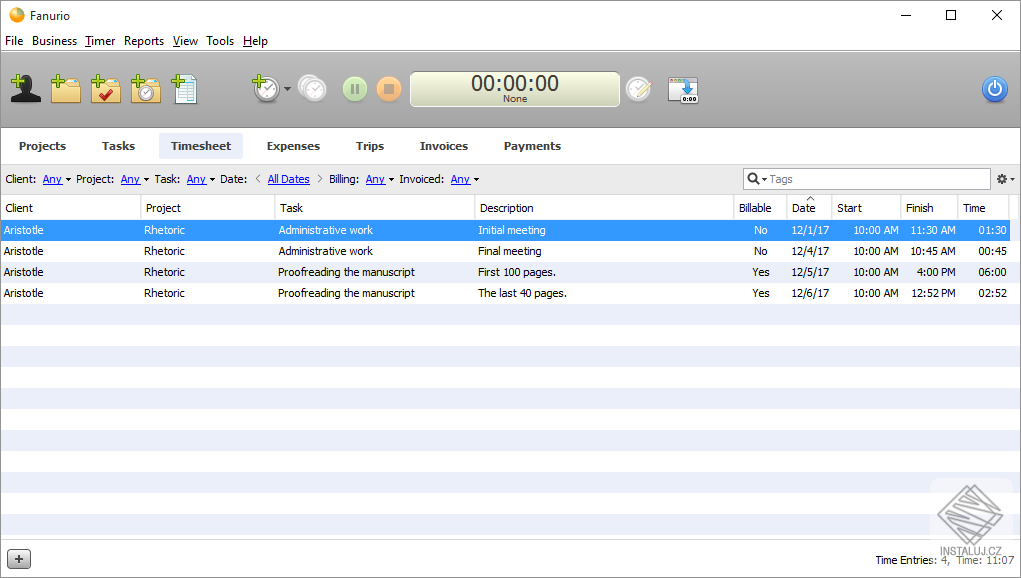The height and width of the screenshot is (578, 1021).
Task: Pause the timer with the green pause button
Action: click(x=355, y=89)
